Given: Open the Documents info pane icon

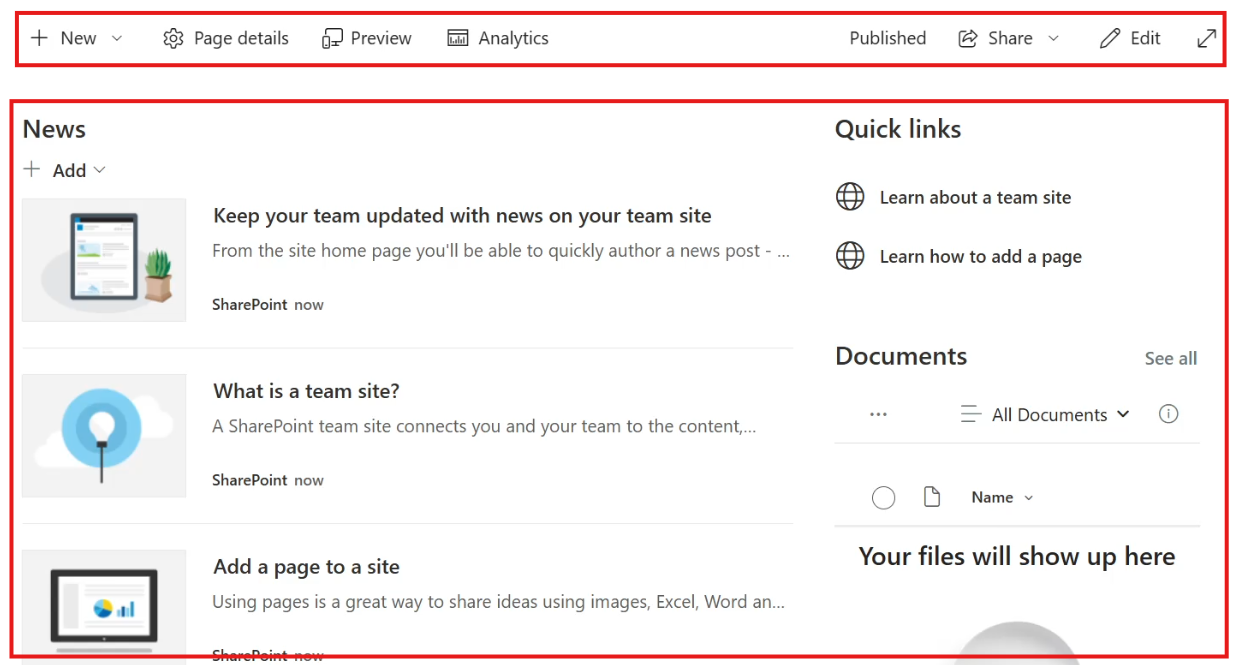Looking at the screenshot, I should (1168, 414).
